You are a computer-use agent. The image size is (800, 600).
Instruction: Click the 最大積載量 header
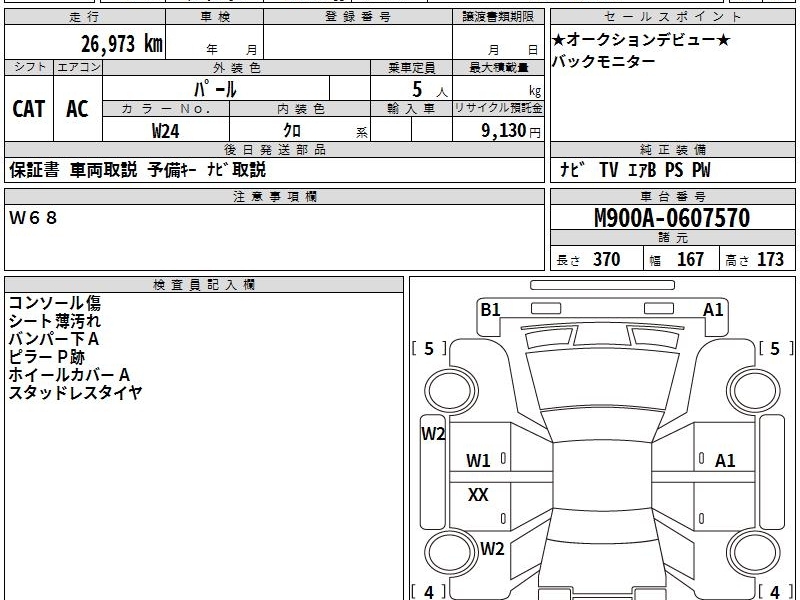(x=498, y=67)
